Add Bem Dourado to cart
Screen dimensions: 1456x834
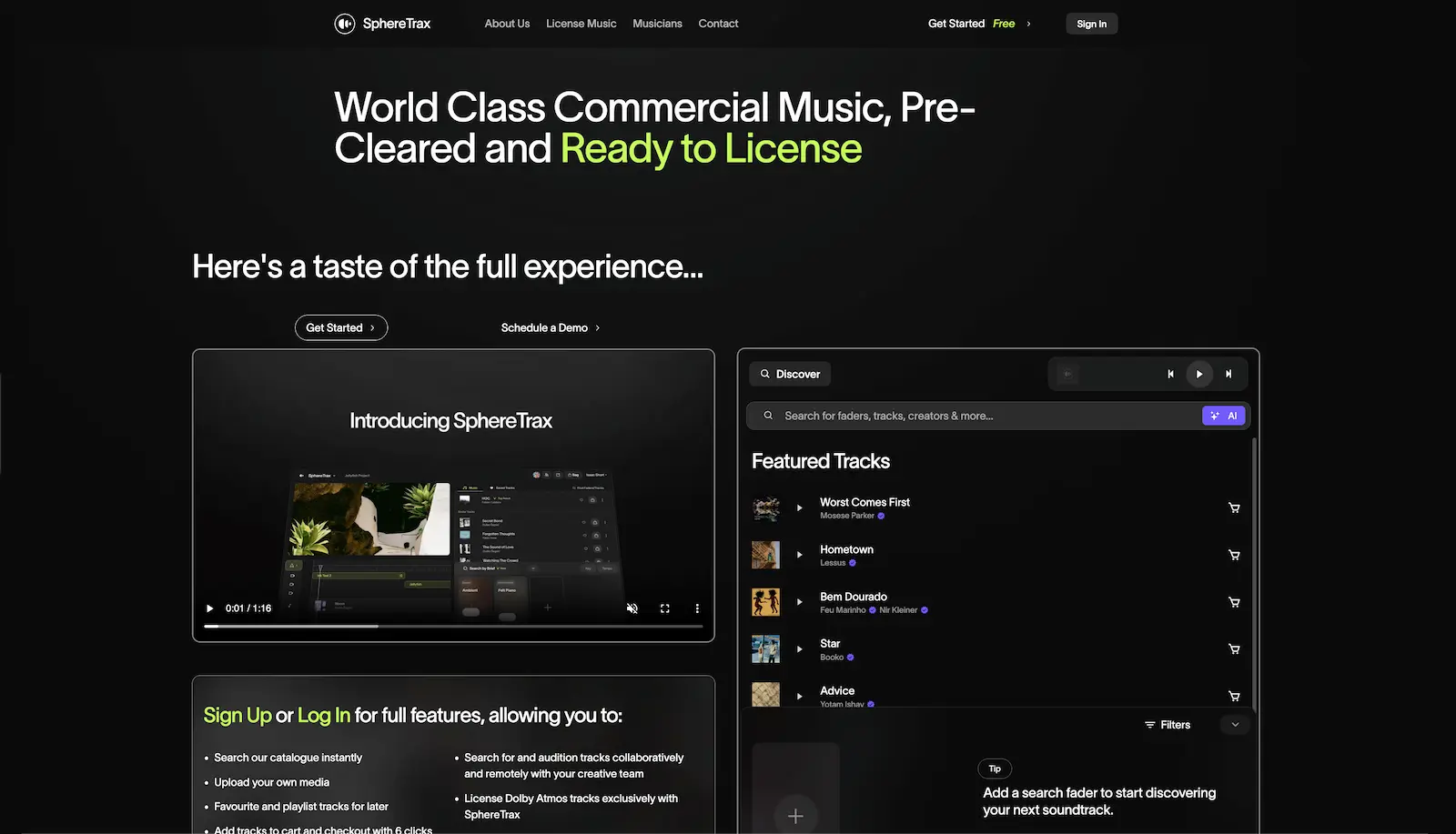coord(1234,602)
